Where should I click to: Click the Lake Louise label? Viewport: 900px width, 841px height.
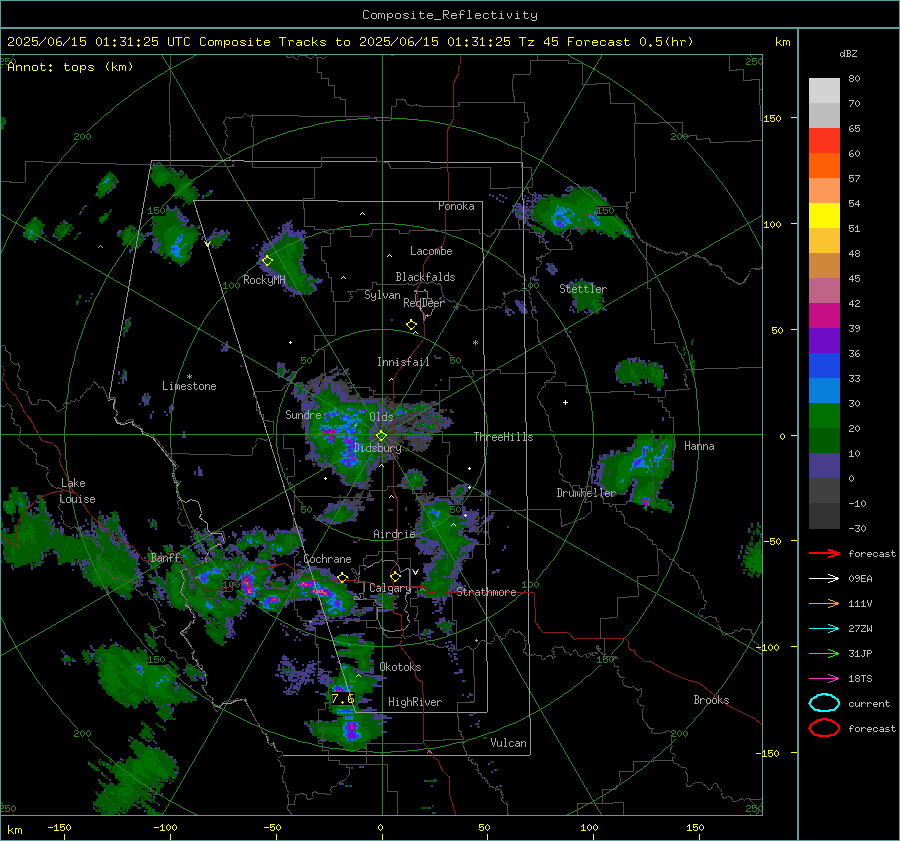click(77, 491)
